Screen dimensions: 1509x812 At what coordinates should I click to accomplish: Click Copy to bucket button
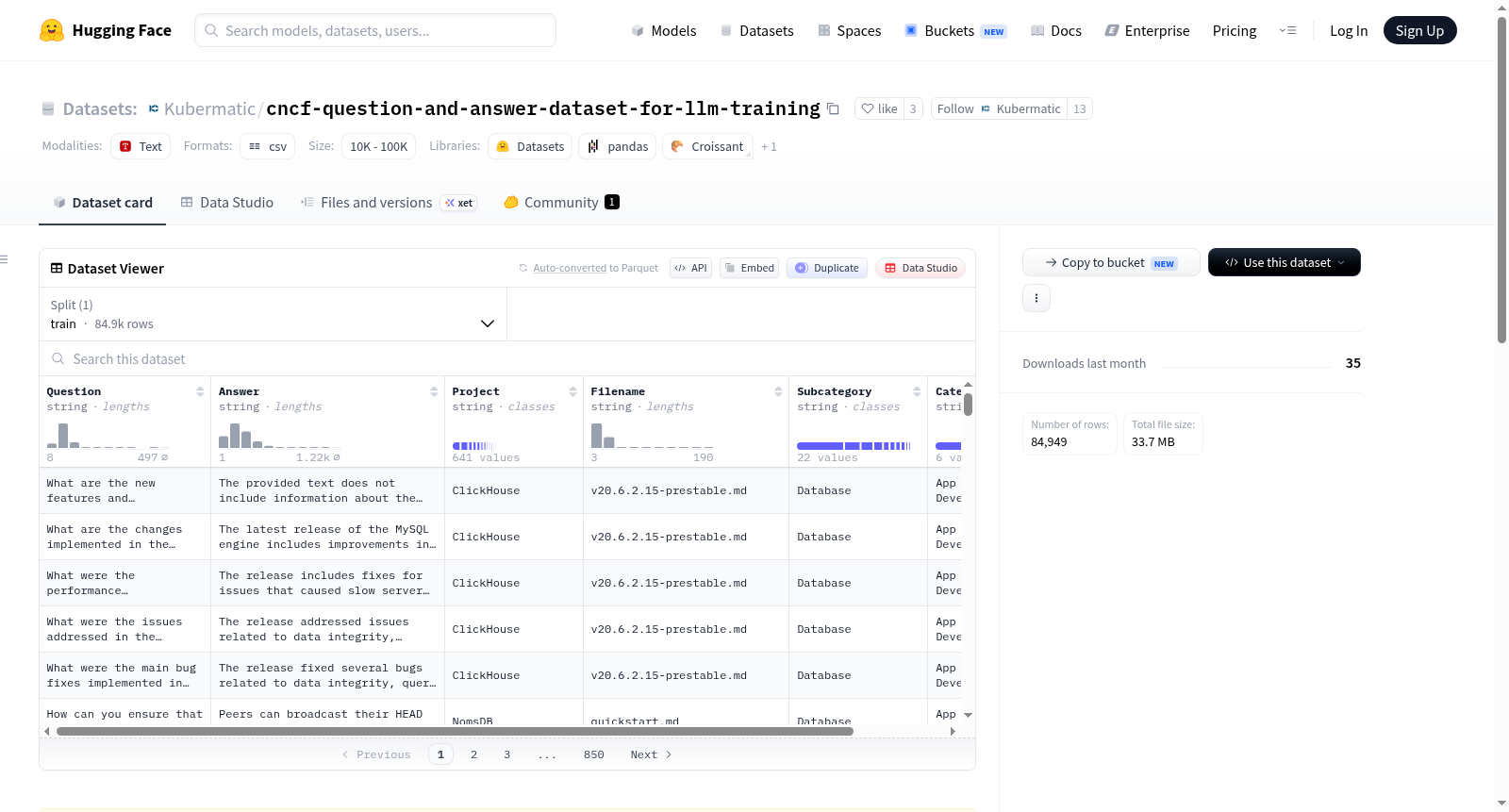click(1111, 262)
